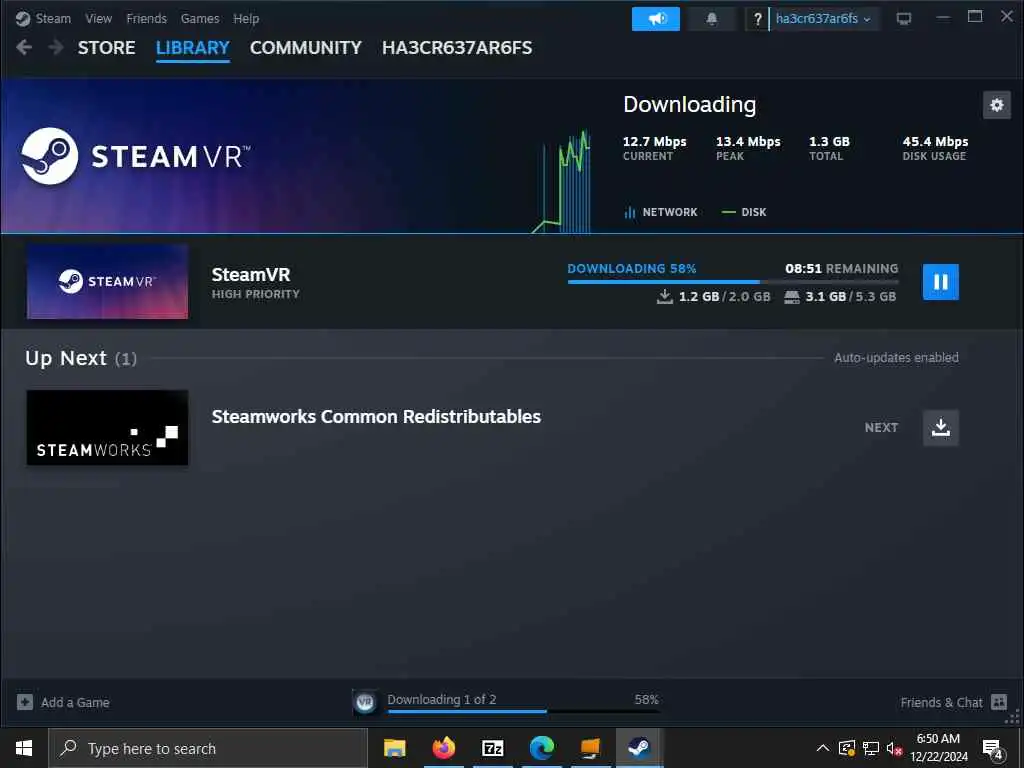
Task: Start Steamworks Common Redistributables download now
Action: [x=940, y=428]
